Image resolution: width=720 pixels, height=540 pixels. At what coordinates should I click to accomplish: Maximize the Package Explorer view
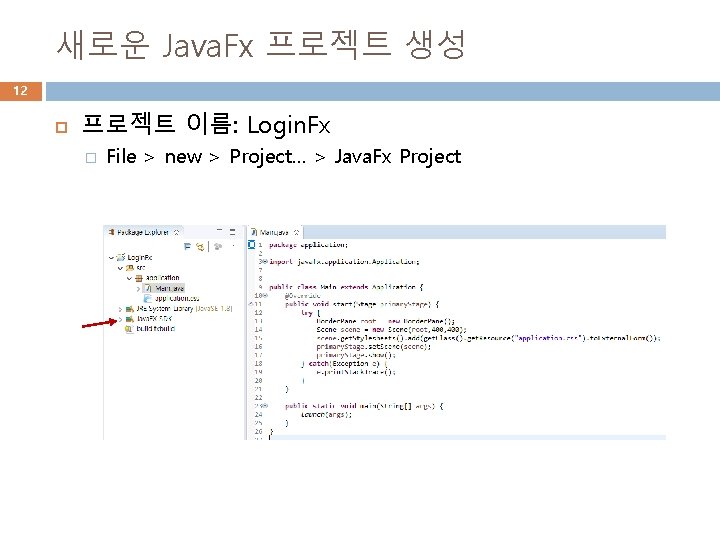(232, 232)
